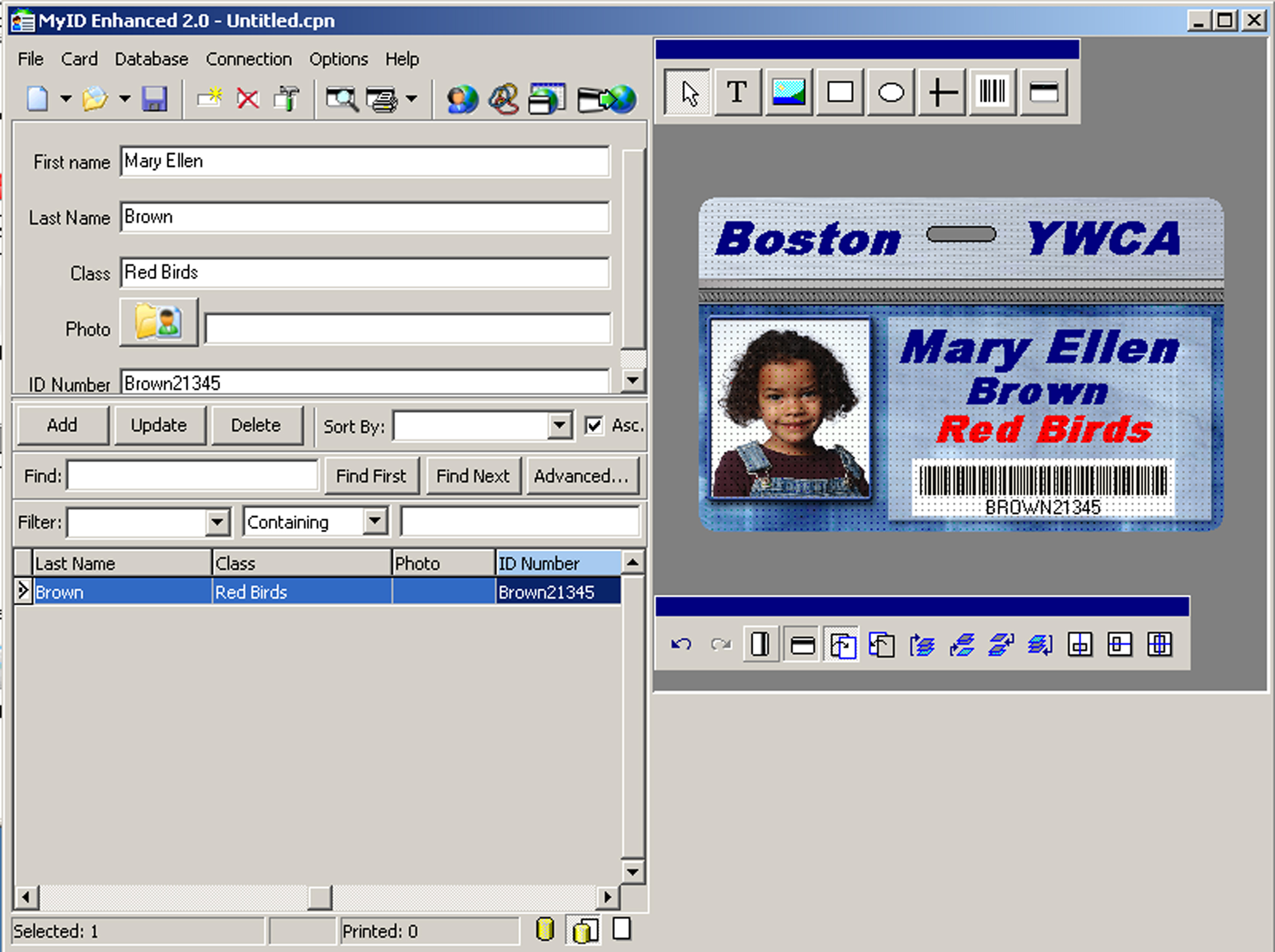
Task: Toggle portrait card orientation
Action: tap(760, 644)
